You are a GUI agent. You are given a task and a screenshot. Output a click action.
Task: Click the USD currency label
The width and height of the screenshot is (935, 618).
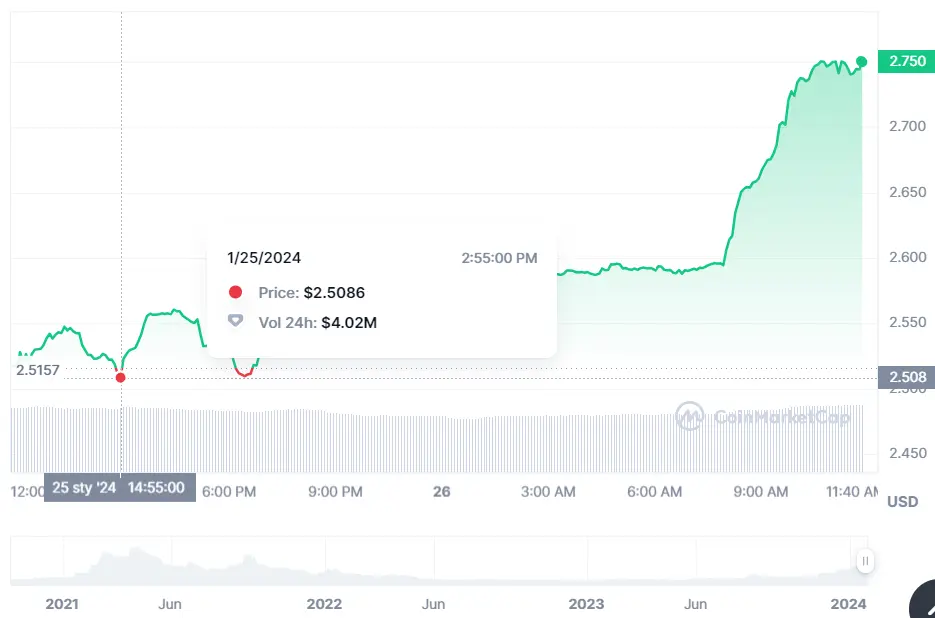pos(902,501)
